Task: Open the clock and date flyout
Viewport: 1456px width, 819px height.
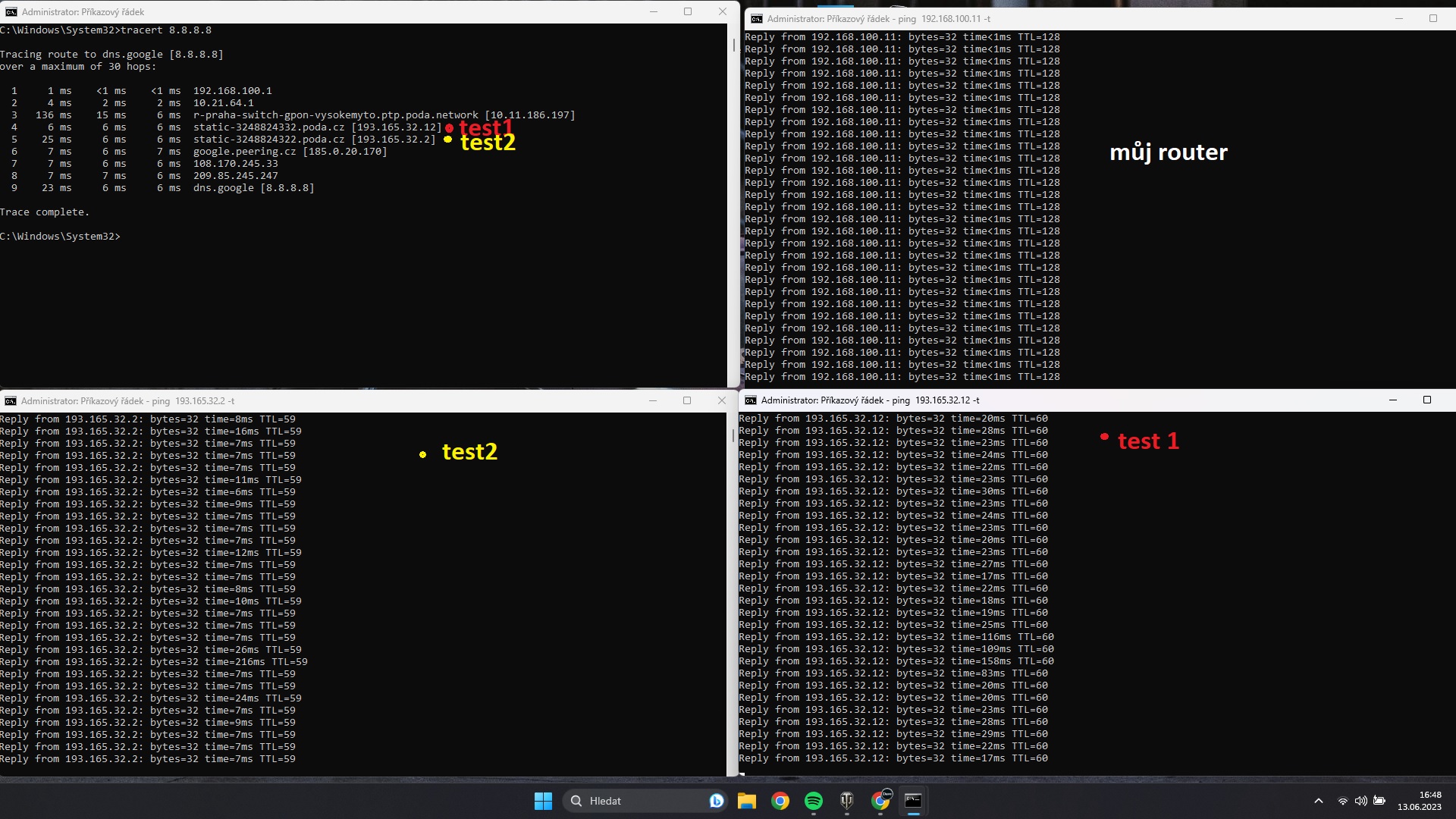Action: point(1420,801)
